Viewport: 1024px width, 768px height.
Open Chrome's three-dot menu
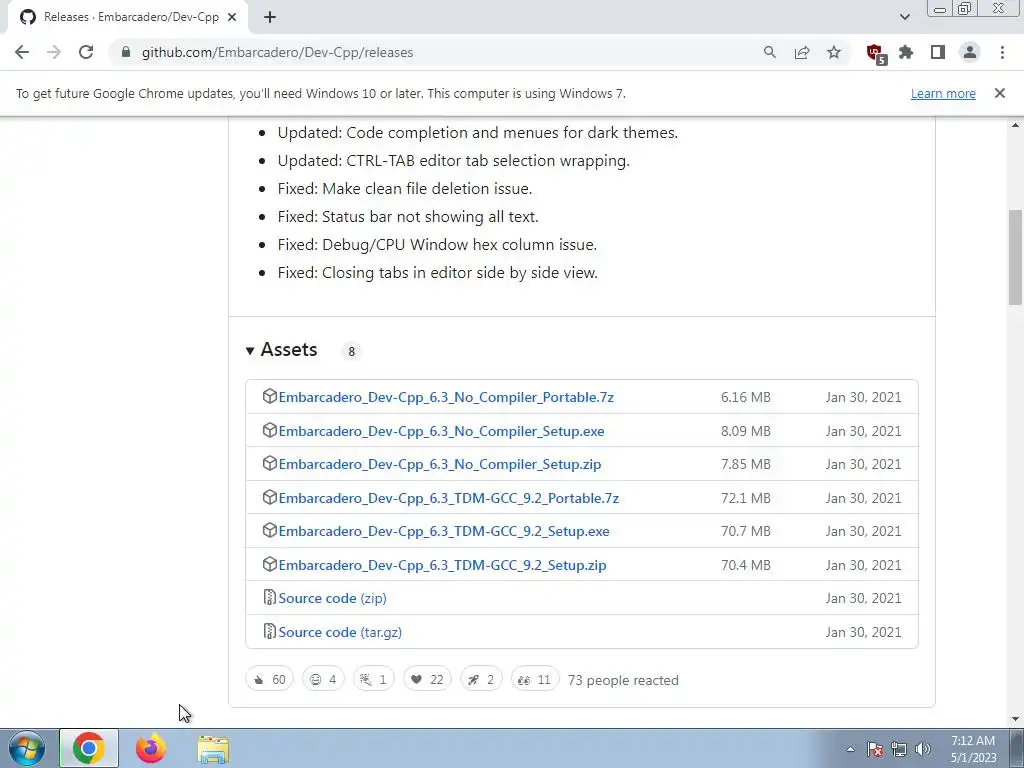(1002, 52)
